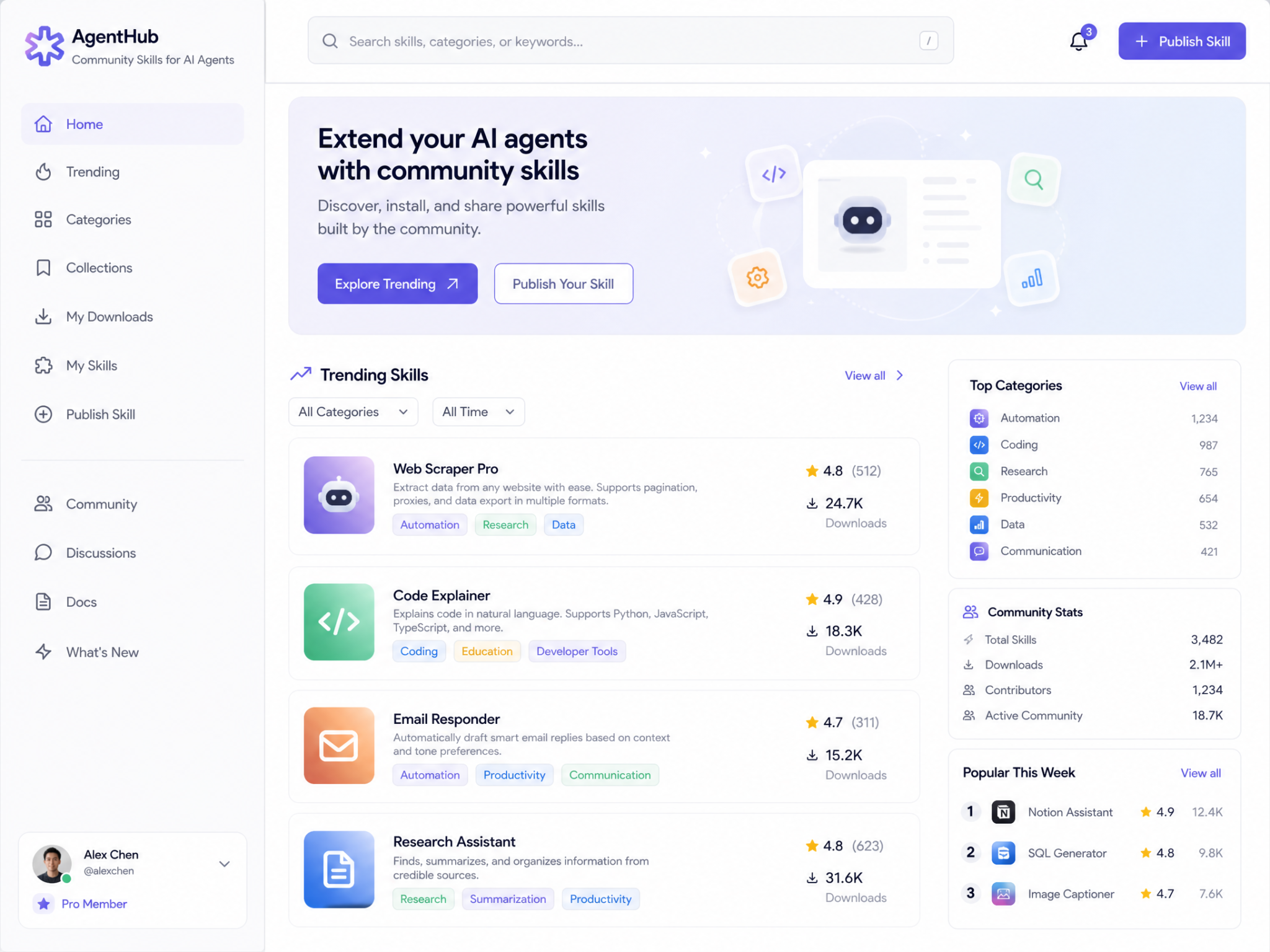Image resolution: width=1270 pixels, height=952 pixels.
Task: Open the Code Explainer skill icon
Action: click(339, 622)
